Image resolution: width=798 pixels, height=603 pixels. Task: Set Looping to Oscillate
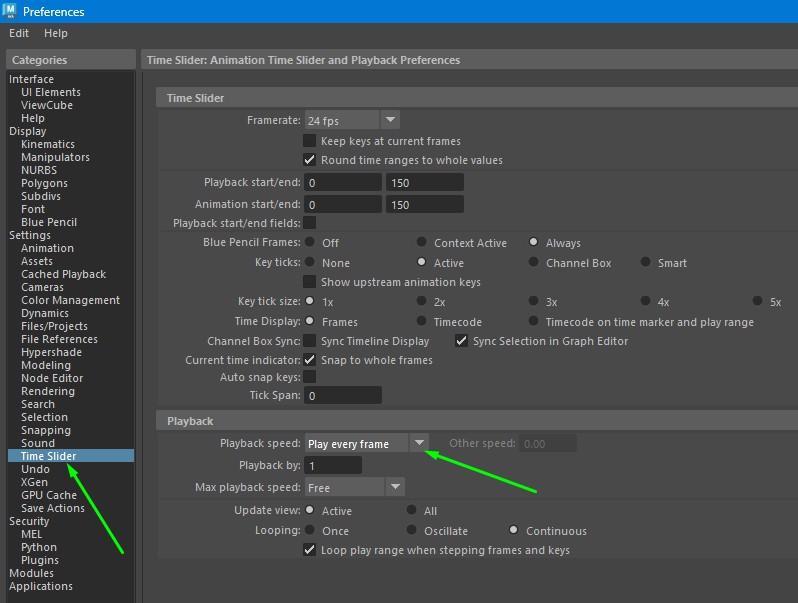412,530
